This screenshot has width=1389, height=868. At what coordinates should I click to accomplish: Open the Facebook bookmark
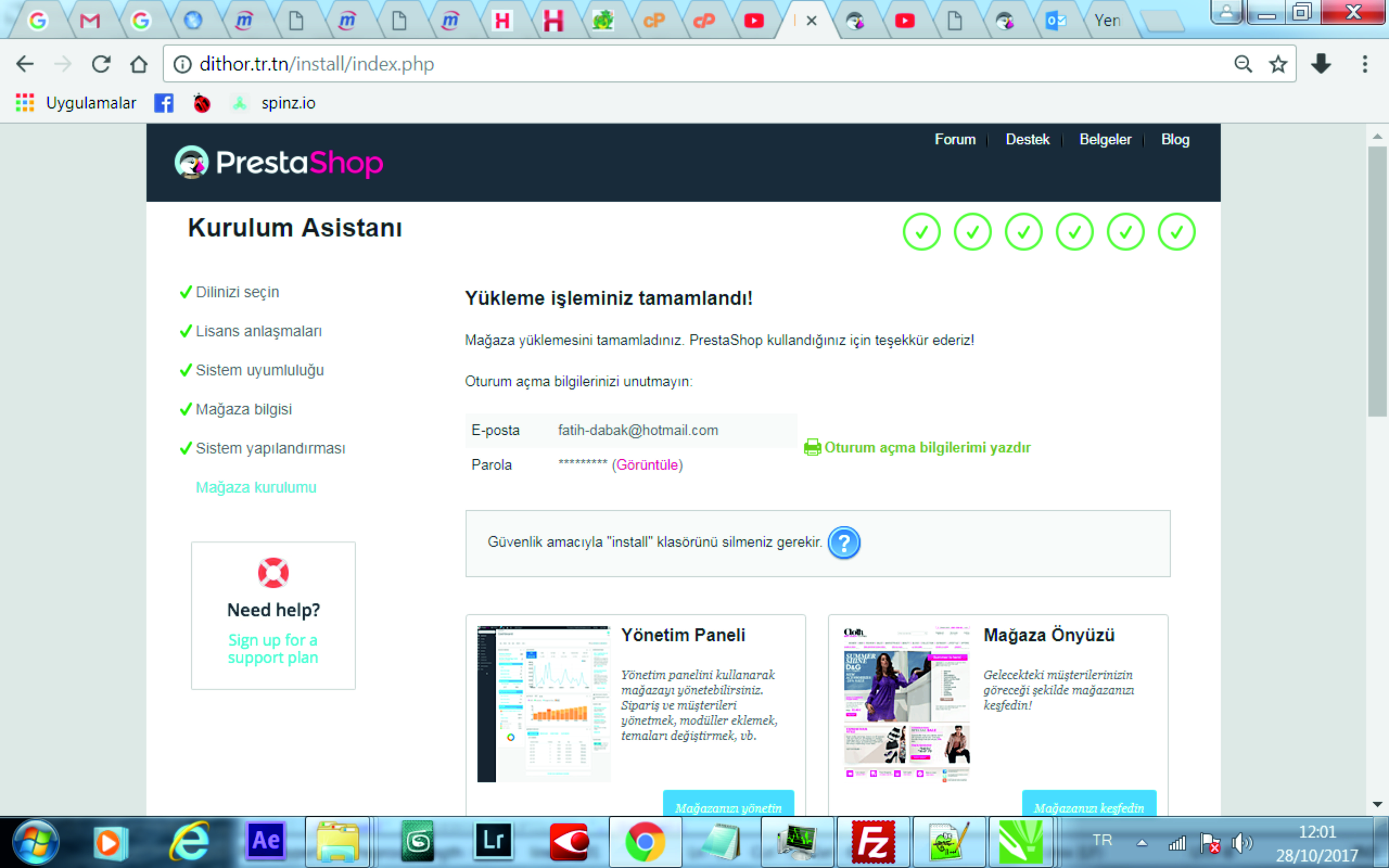[x=164, y=103]
